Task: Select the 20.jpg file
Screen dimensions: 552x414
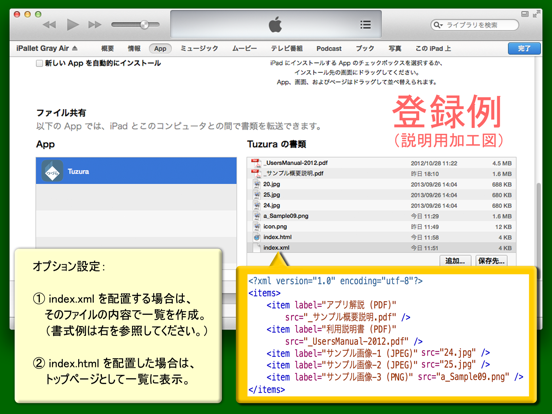Action: click(382, 184)
